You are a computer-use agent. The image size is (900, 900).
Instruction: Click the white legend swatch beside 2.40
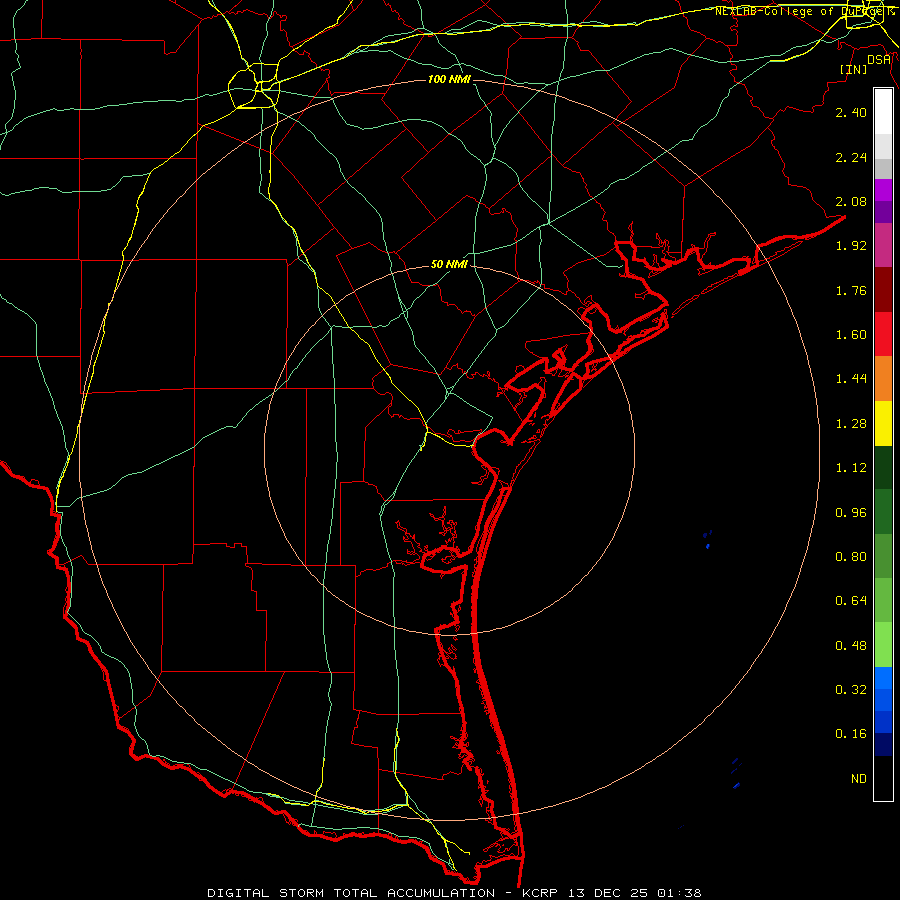pos(883,112)
